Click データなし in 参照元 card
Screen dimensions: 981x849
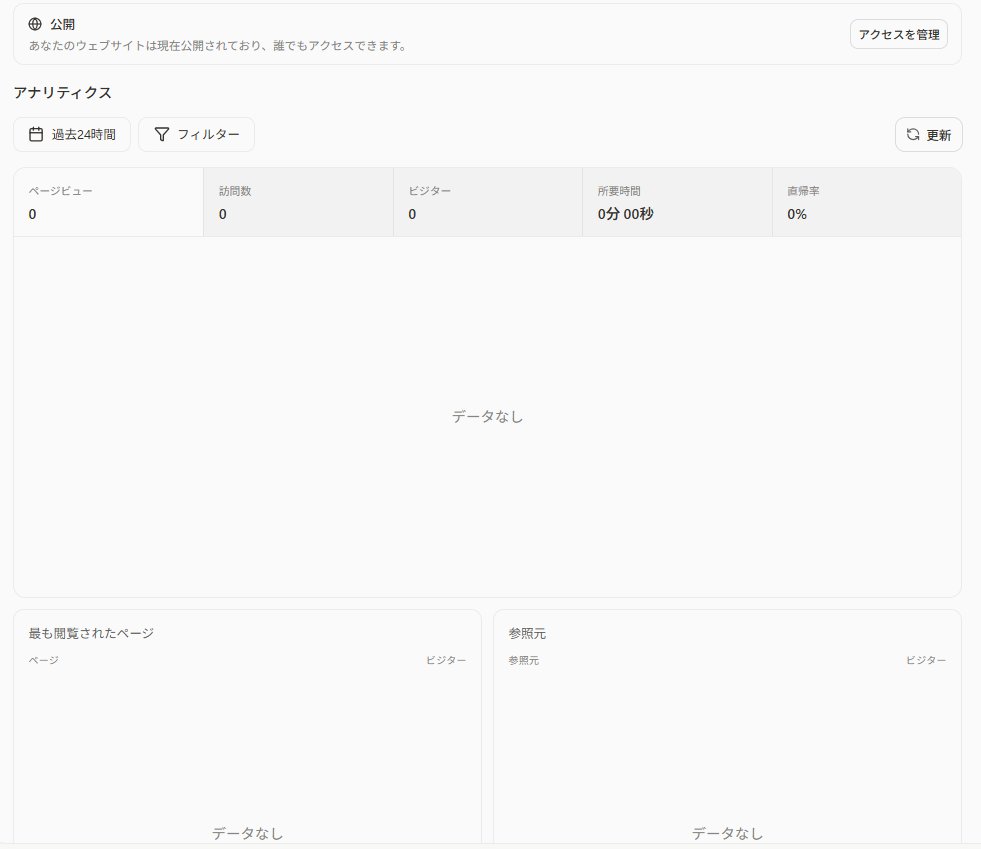727,833
